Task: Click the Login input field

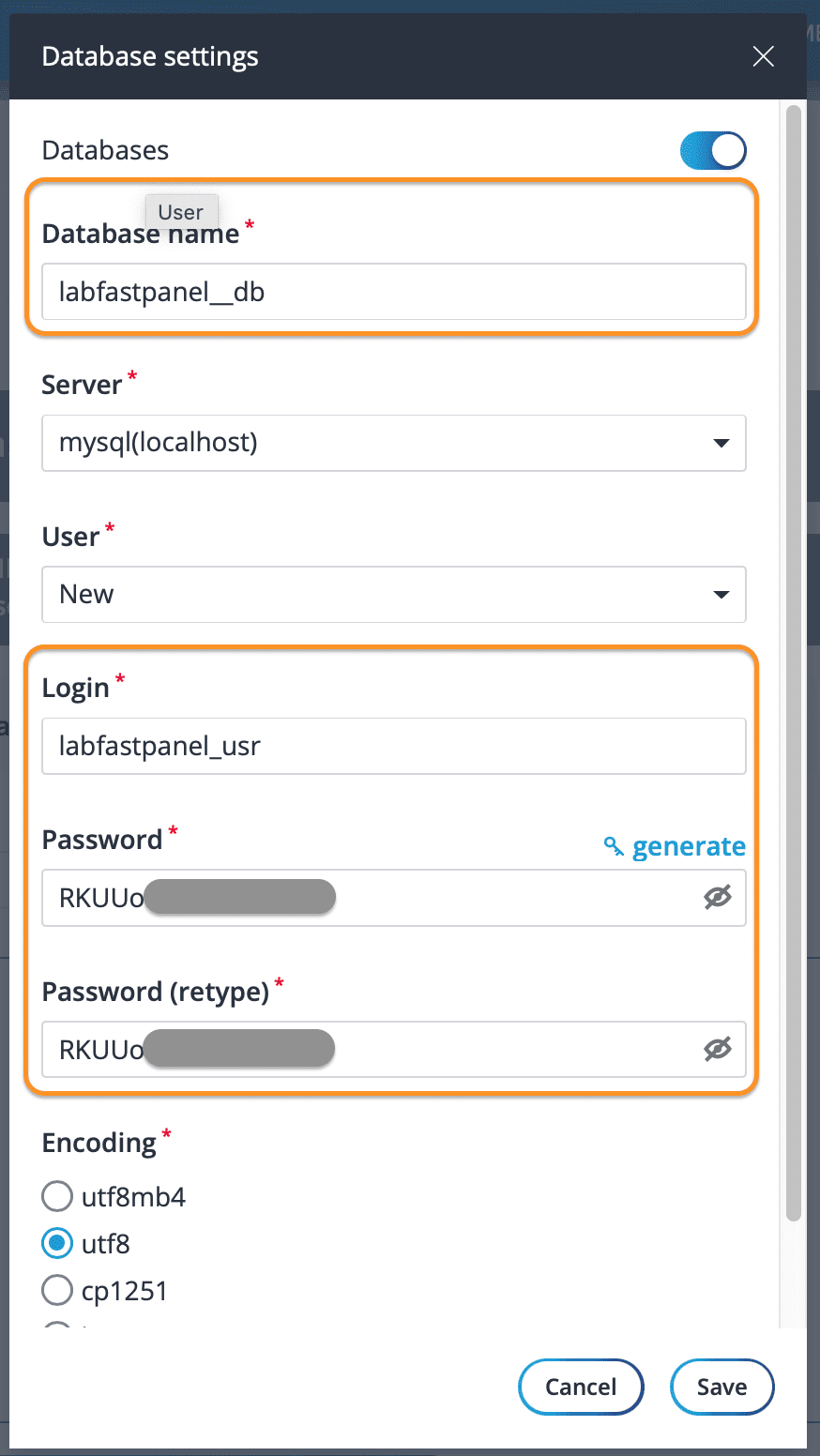Action: tap(393, 747)
